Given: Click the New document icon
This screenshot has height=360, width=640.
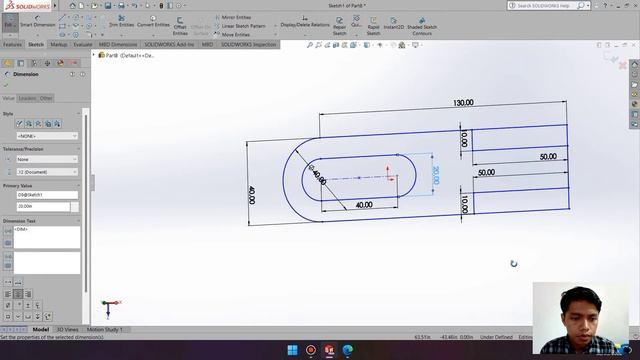Looking at the screenshot, I should 81,6.
